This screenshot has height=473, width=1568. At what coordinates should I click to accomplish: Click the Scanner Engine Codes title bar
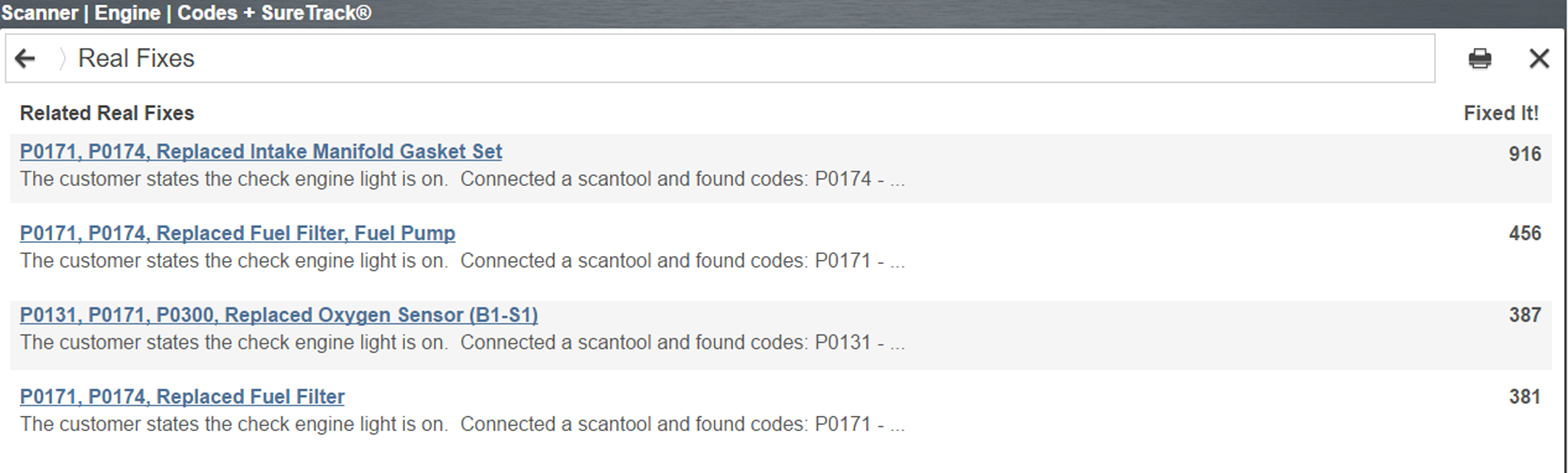click(x=186, y=13)
